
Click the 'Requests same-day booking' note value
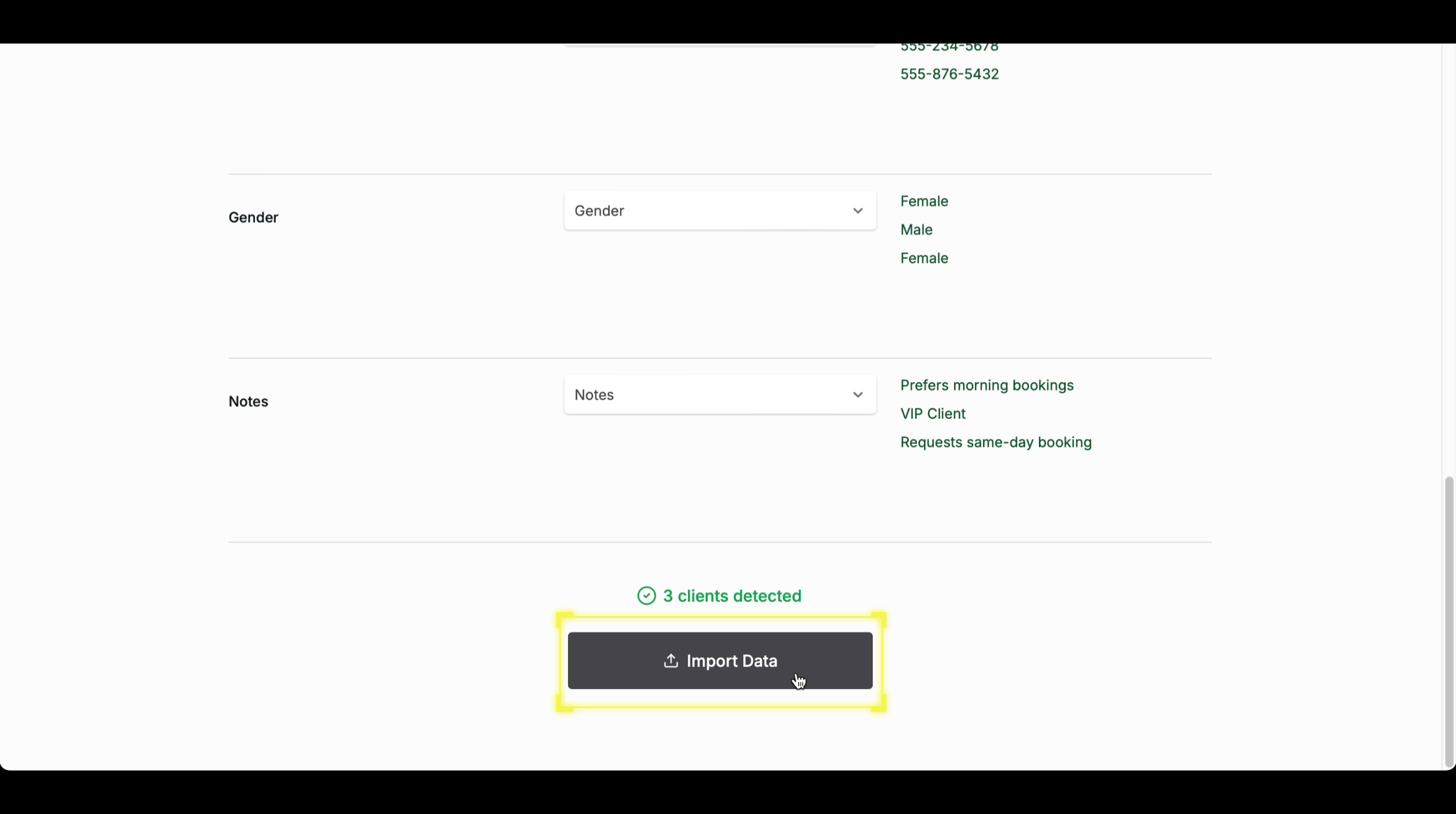(996, 442)
